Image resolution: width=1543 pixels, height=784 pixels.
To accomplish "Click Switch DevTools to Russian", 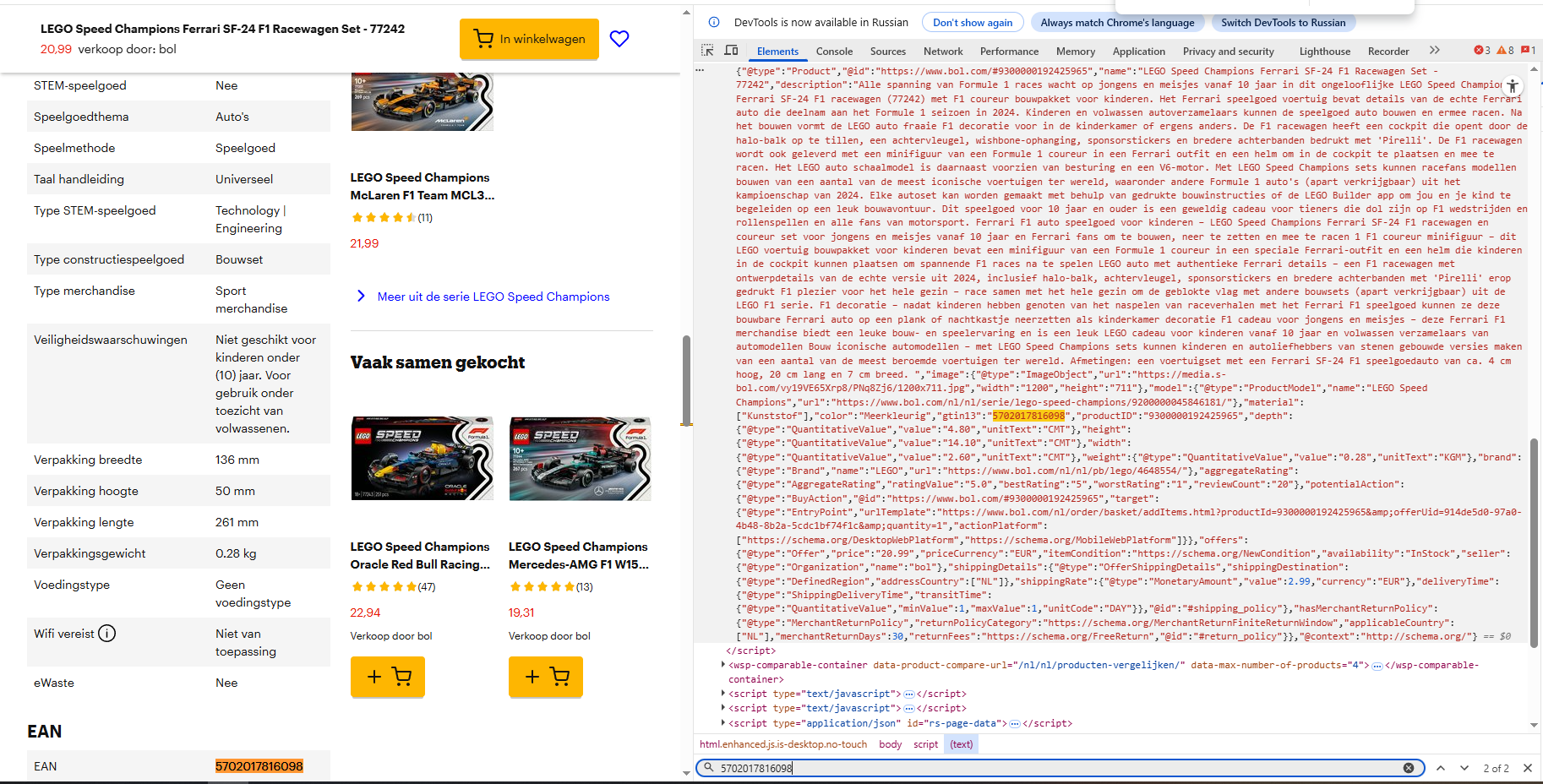I will [1283, 23].
